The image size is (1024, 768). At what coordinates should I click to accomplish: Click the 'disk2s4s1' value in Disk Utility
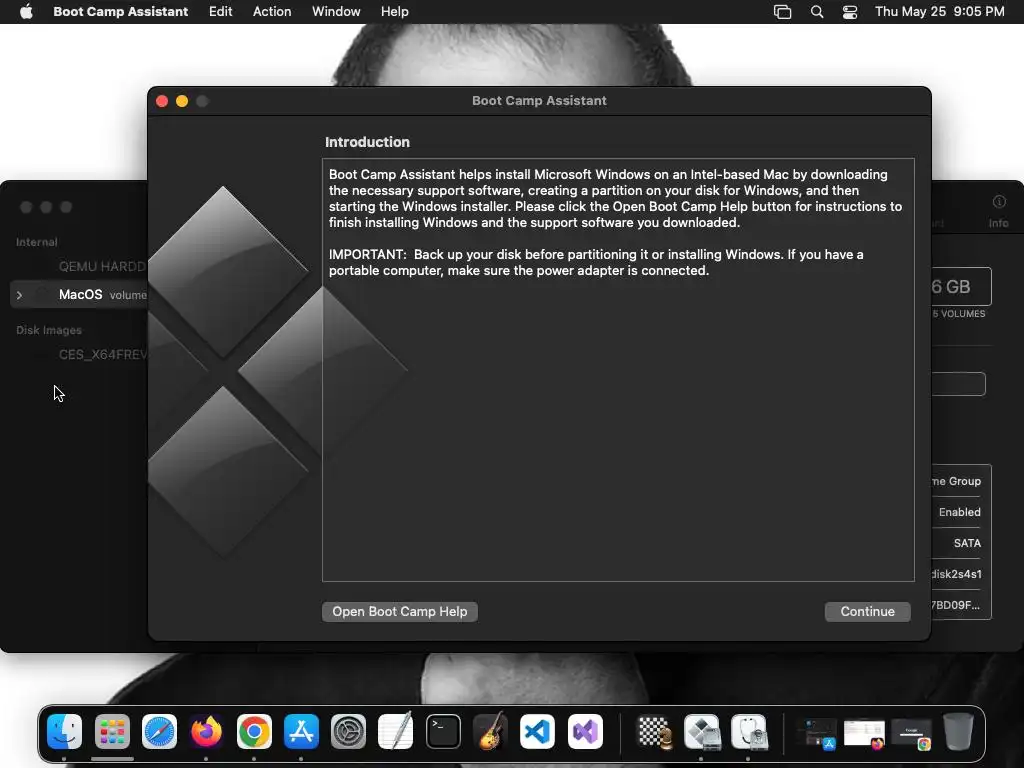point(956,574)
